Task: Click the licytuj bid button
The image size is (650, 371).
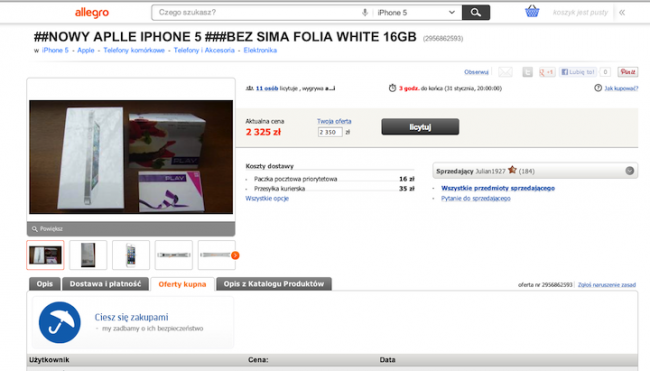Action: (x=420, y=127)
